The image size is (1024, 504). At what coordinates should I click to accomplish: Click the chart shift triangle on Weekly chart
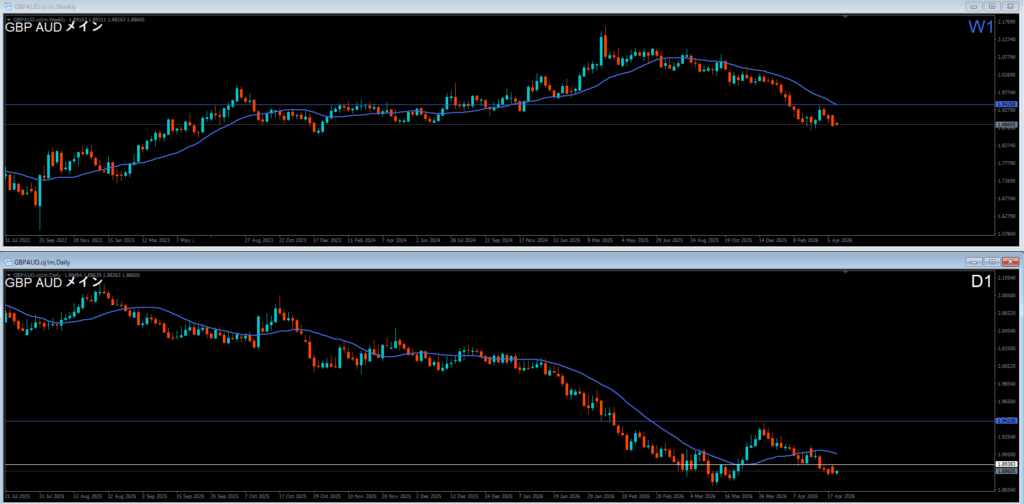(846, 17)
